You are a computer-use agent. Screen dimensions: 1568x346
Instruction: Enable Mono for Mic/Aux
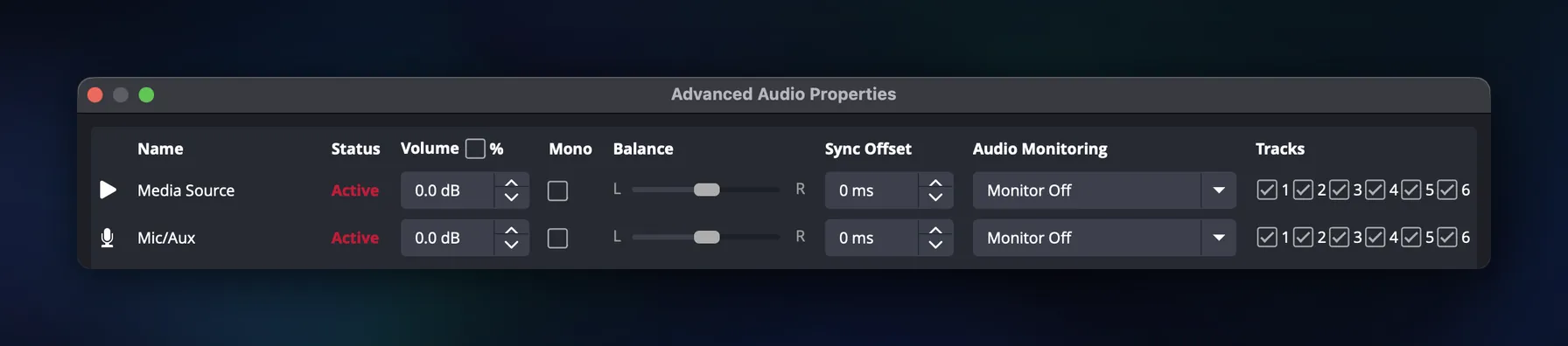coord(557,238)
